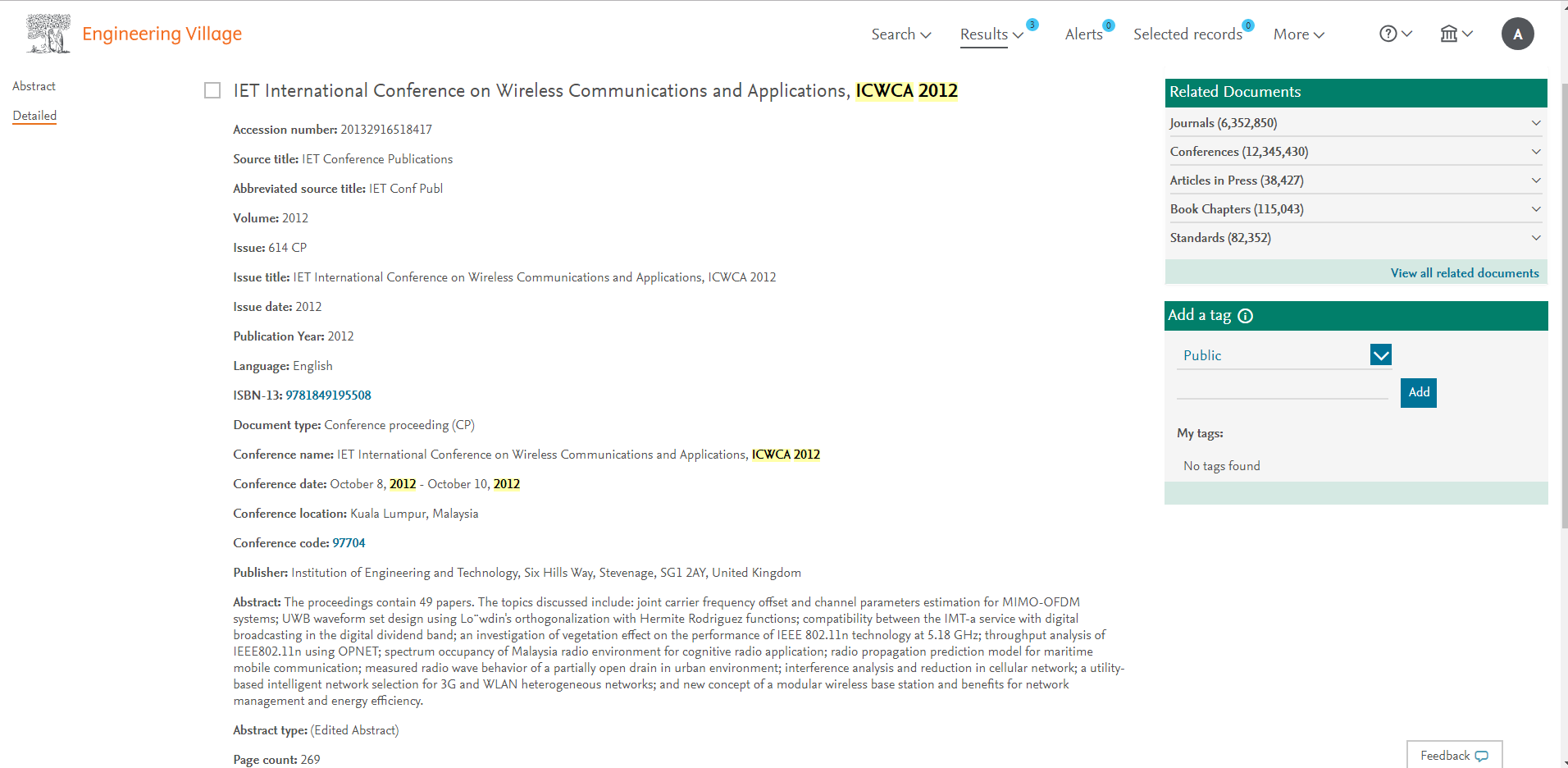This screenshot has width=1568, height=768.
Task: Expand the Journals related documents row
Action: 1356,123
